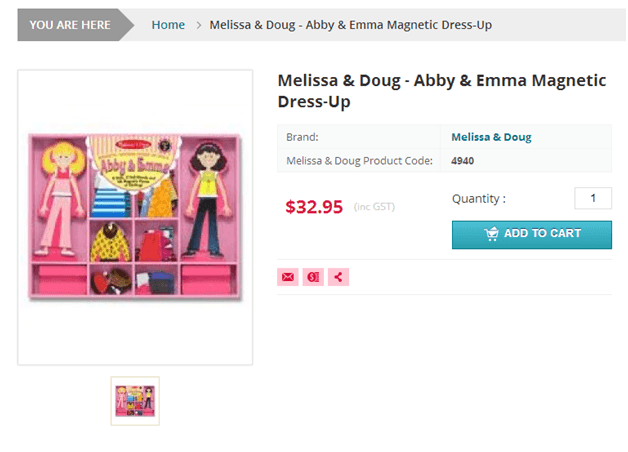628x452 pixels.
Task: Open the share icon options
Action: click(x=338, y=277)
